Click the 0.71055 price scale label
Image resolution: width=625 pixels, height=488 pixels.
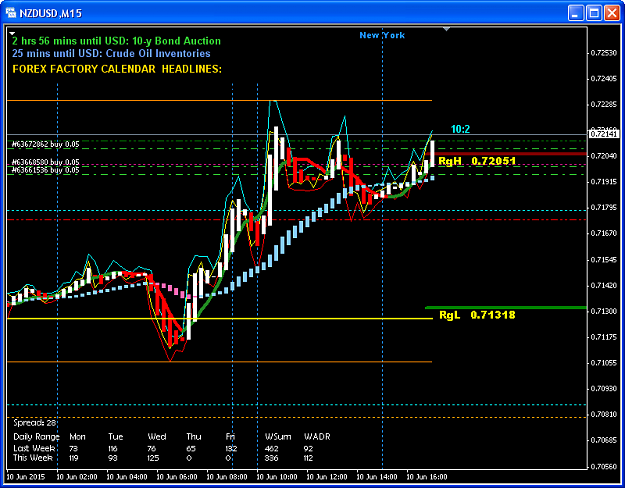tap(604, 362)
